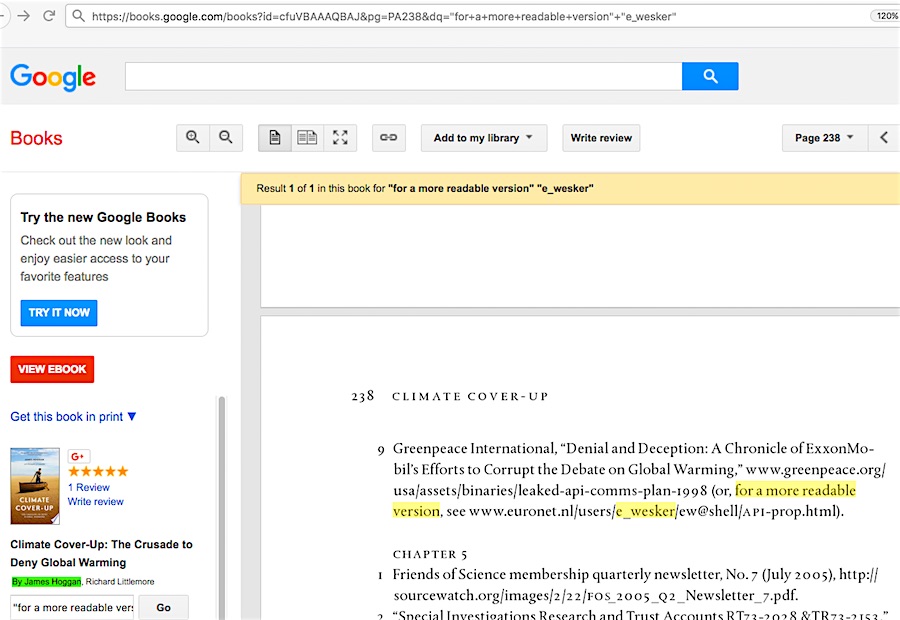Click the G+ share icon
Image resolution: width=900 pixels, height=620 pixels.
point(79,456)
